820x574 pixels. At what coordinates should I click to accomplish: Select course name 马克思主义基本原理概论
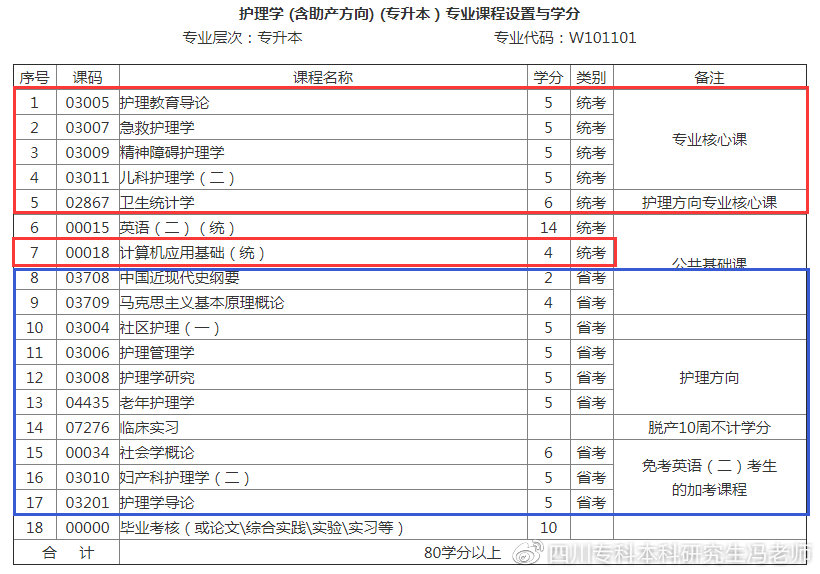coord(202,303)
